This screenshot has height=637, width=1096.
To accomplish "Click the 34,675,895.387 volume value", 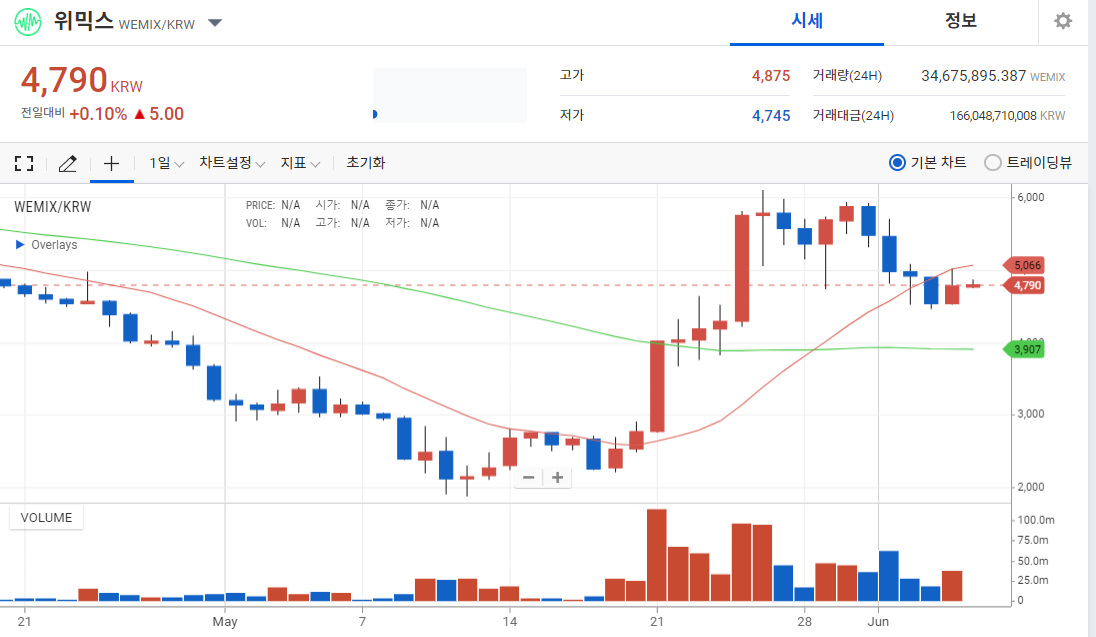I will click(x=973, y=76).
